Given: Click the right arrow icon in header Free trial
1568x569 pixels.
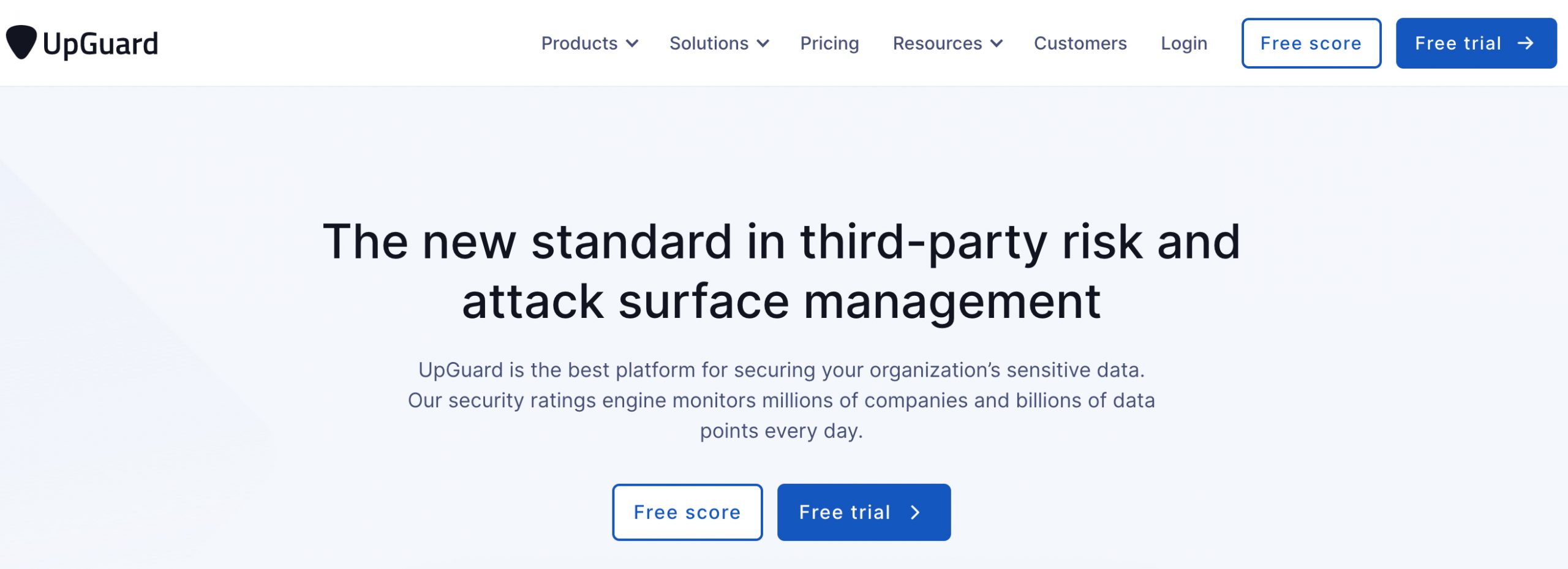Looking at the screenshot, I should (1525, 43).
